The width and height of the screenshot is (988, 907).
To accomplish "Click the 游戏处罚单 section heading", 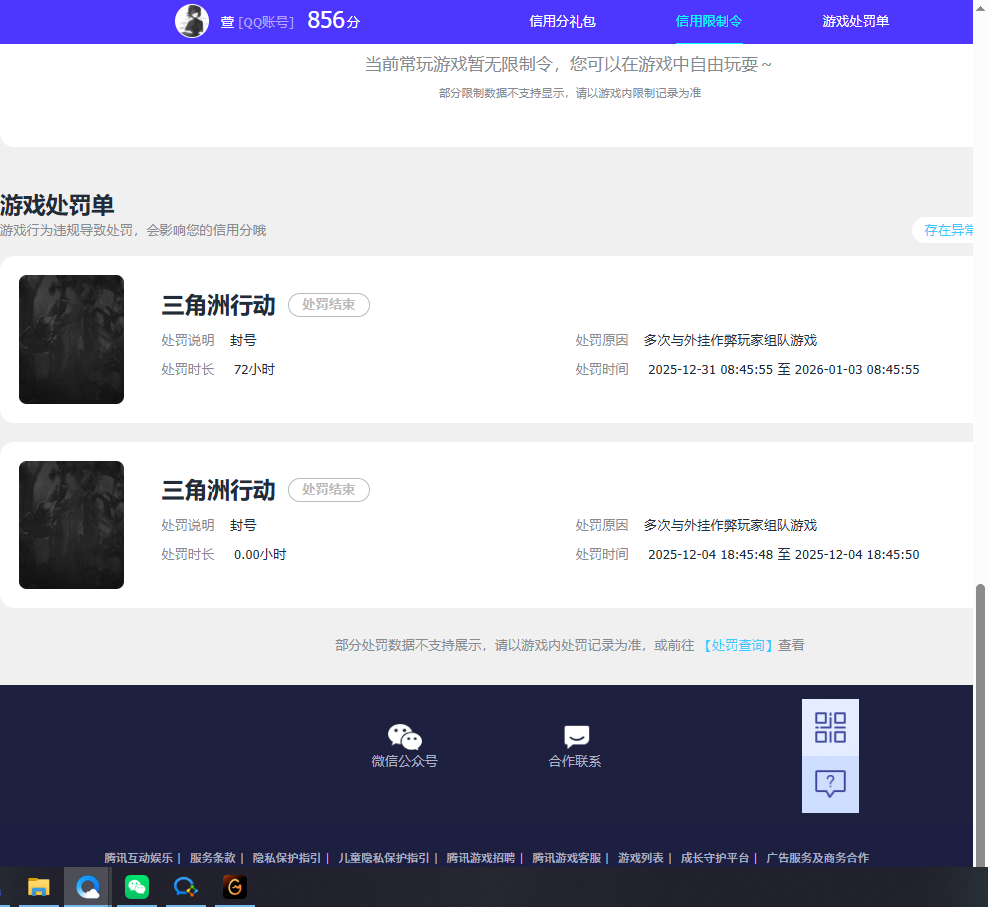I will tap(57, 205).
